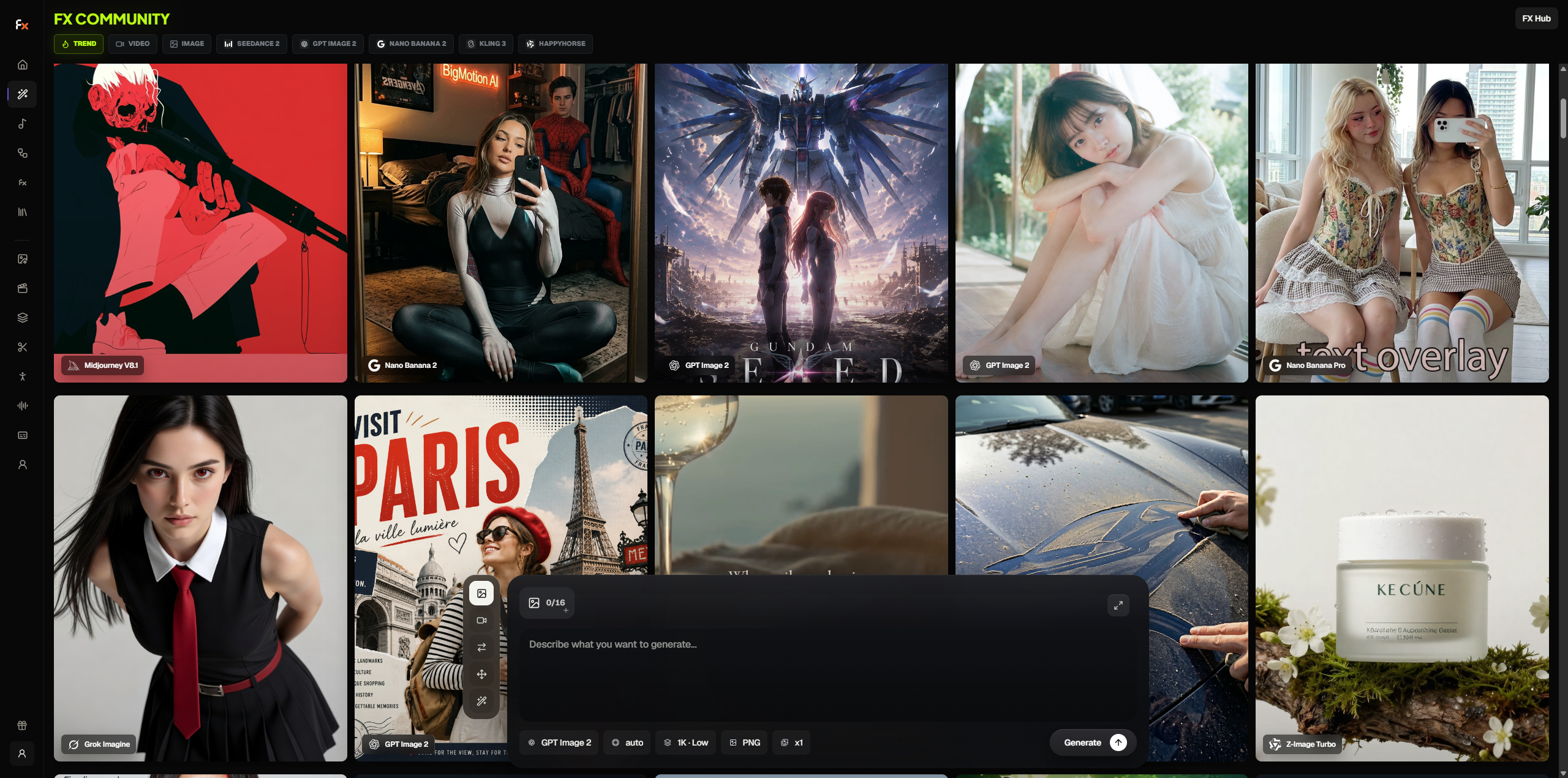Select the VIDEO filter tab
The width and height of the screenshot is (1568, 778).
click(x=133, y=44)
